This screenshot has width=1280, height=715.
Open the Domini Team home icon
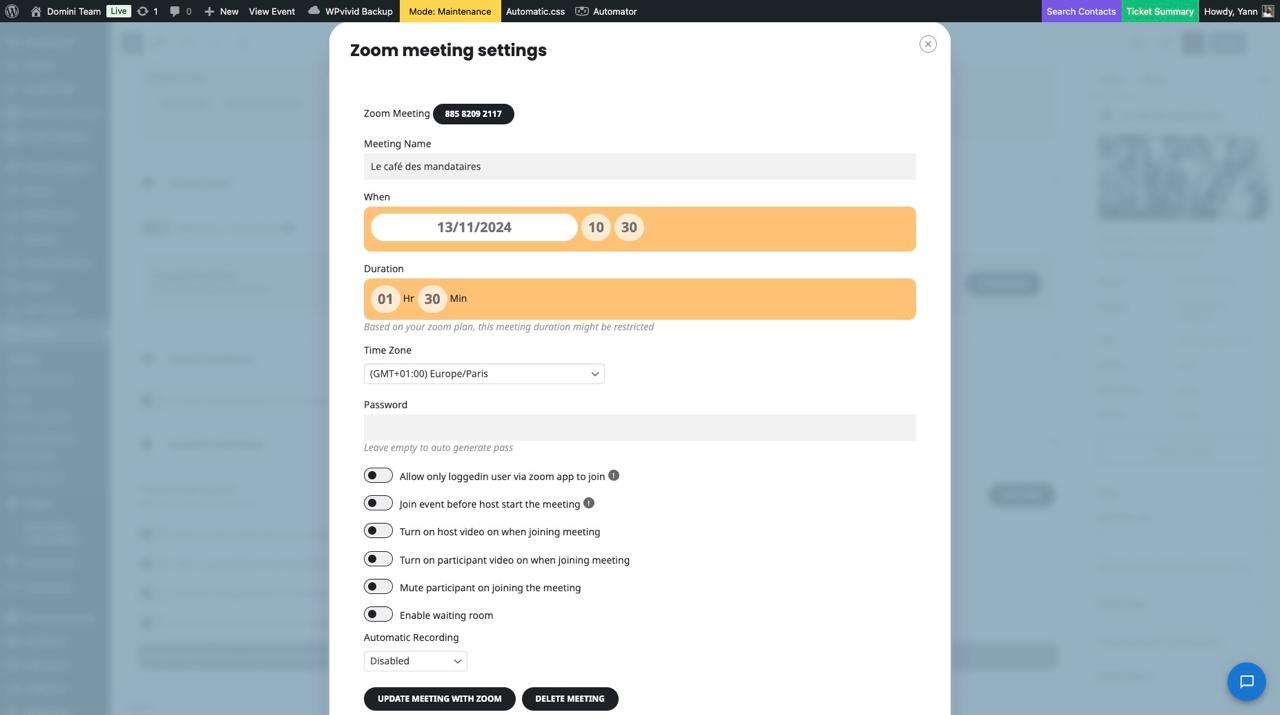coord(36,11)
